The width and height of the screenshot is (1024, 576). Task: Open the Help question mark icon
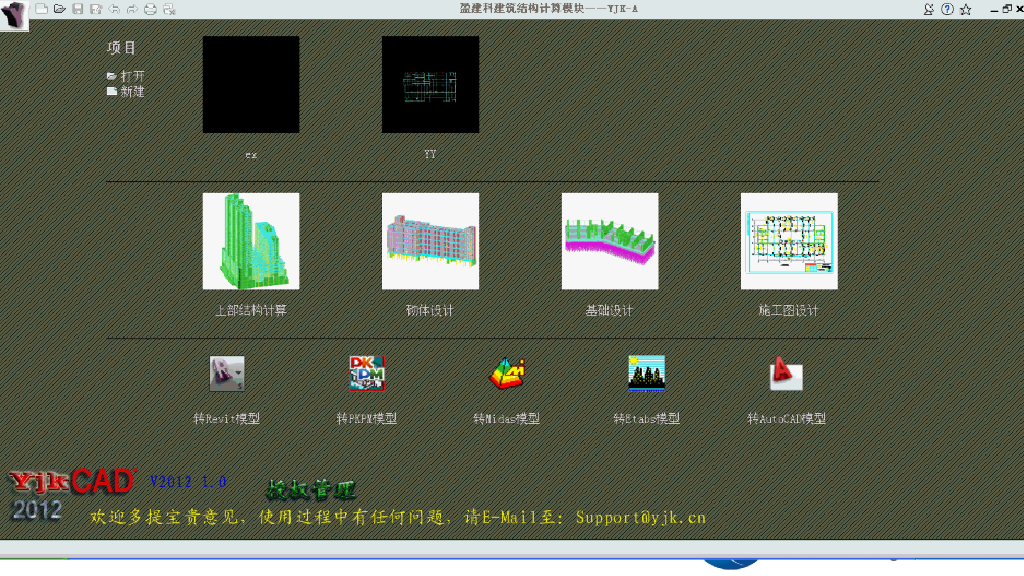[x=947, y=9]
